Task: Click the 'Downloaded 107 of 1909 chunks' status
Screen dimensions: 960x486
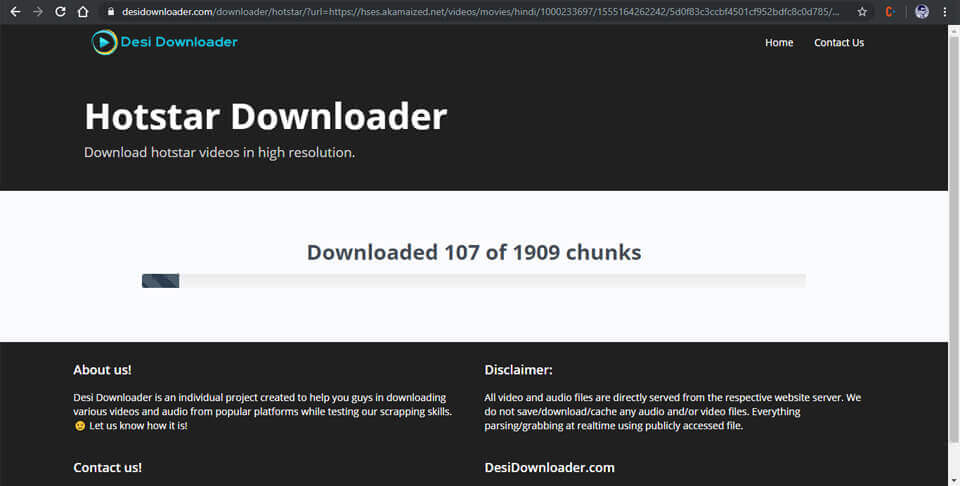Action: (x=474, y=252)
